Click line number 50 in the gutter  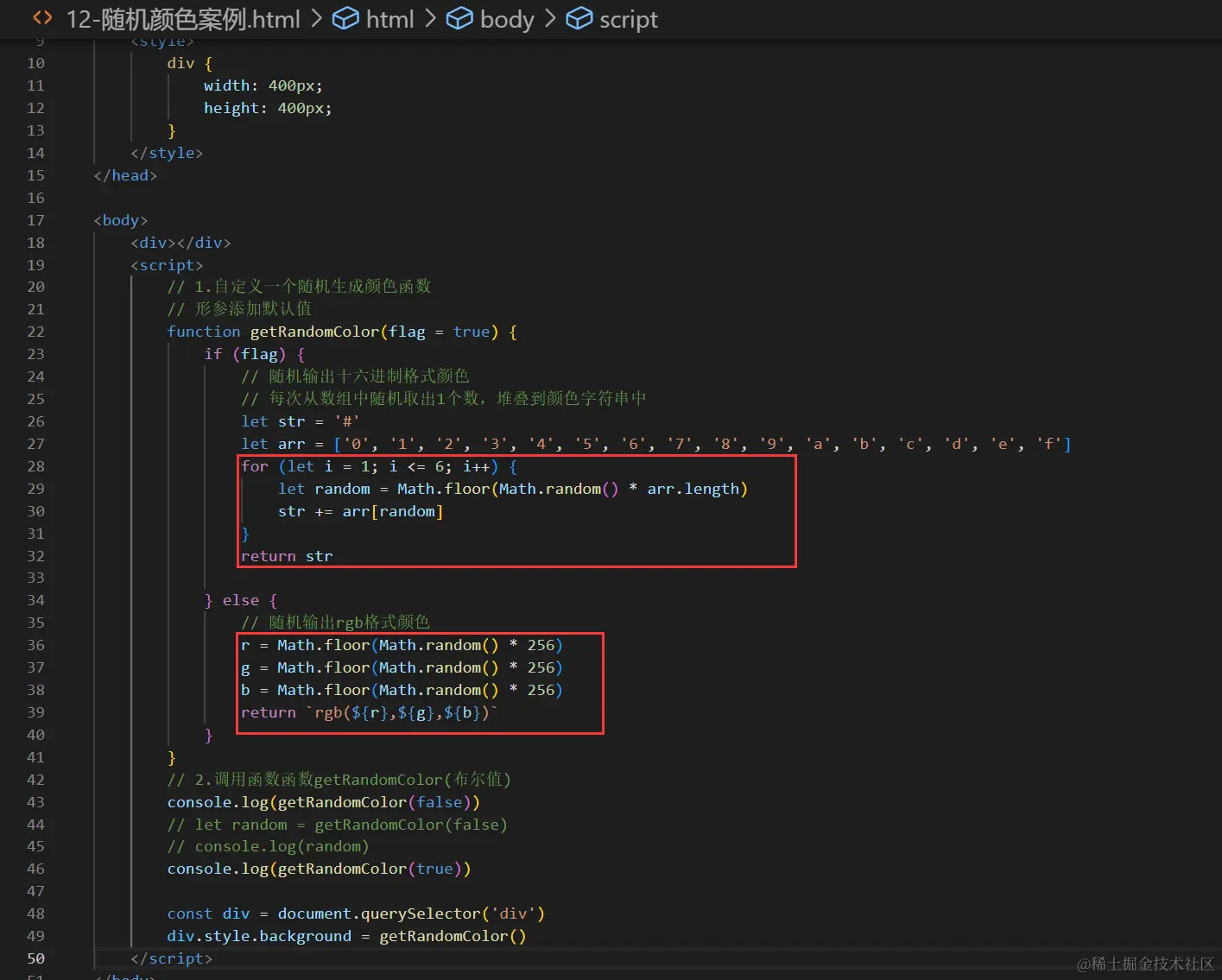35,958
